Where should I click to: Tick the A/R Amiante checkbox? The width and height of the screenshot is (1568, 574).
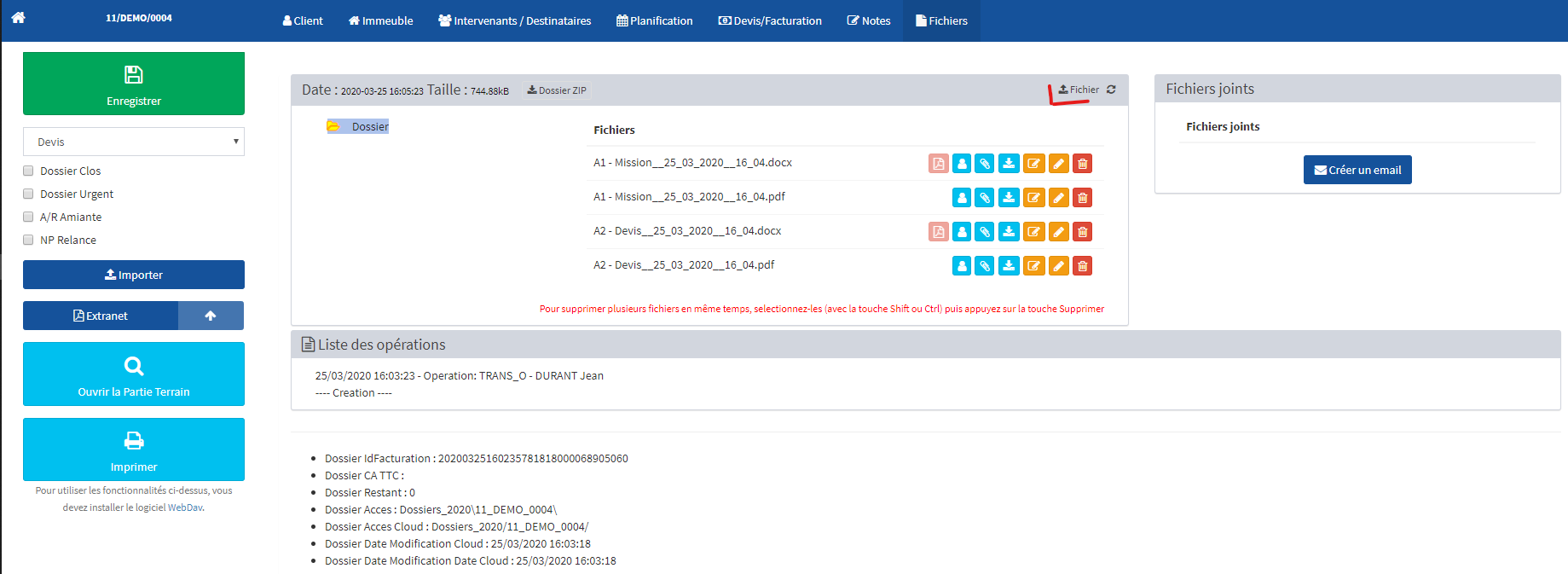pos(28,217)
